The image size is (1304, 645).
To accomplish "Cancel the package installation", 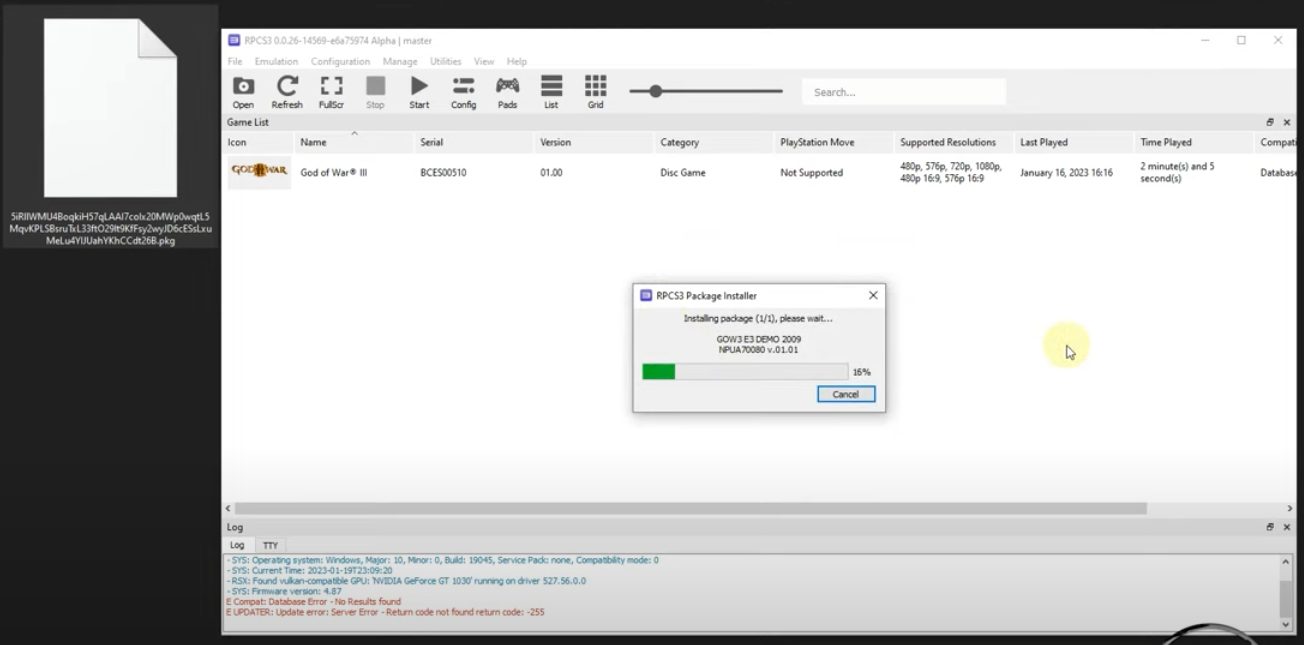I will [845, 394].
